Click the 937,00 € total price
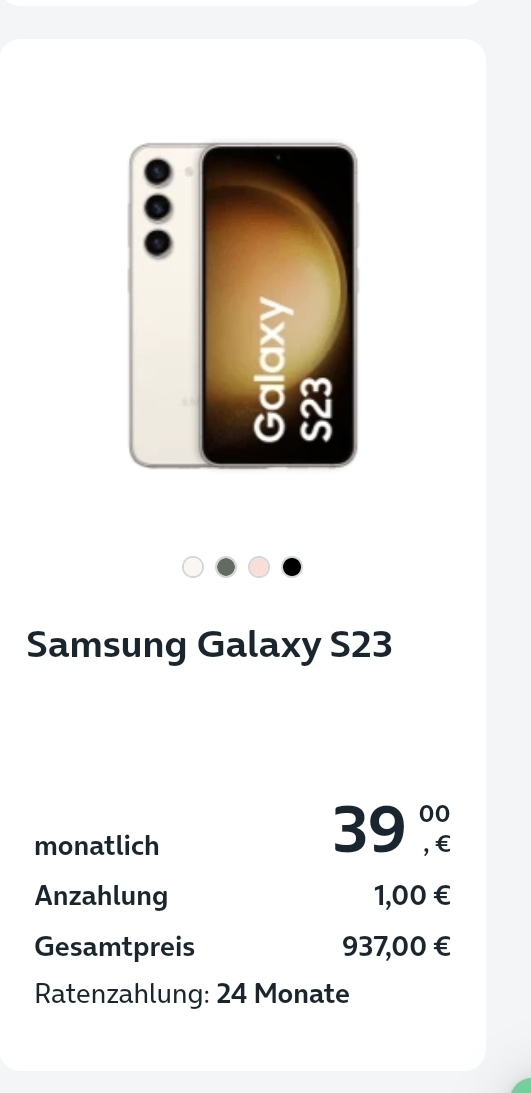 [x=397, y=946]
